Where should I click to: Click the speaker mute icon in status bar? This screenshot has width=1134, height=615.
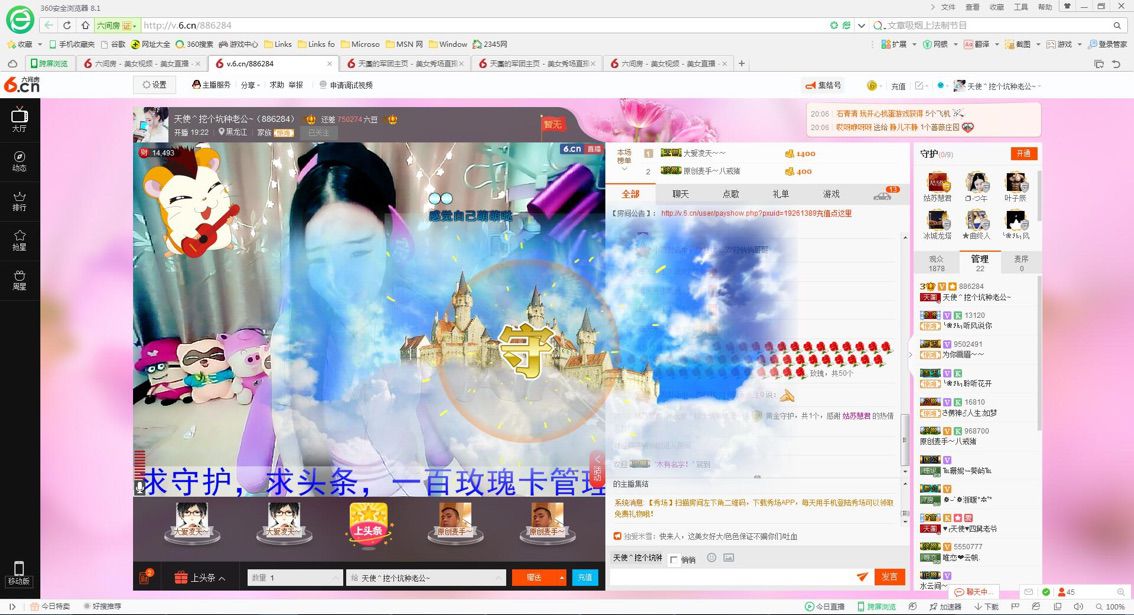(x=1078, y=607)
